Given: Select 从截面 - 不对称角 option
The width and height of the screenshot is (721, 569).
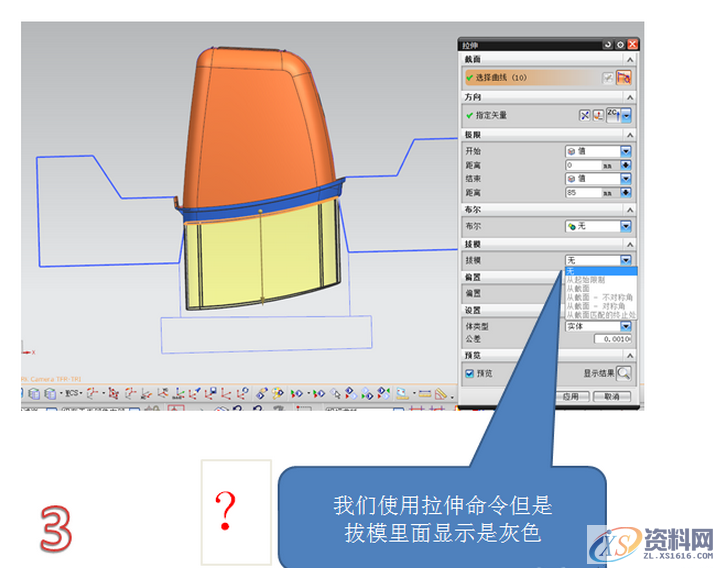Looking at the screenshot, I should 600,297.
